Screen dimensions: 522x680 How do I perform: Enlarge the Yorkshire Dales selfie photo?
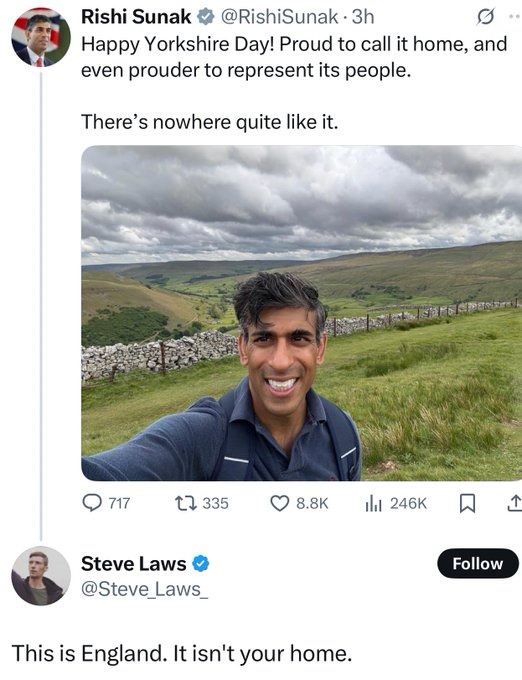[x=302, y=313]
